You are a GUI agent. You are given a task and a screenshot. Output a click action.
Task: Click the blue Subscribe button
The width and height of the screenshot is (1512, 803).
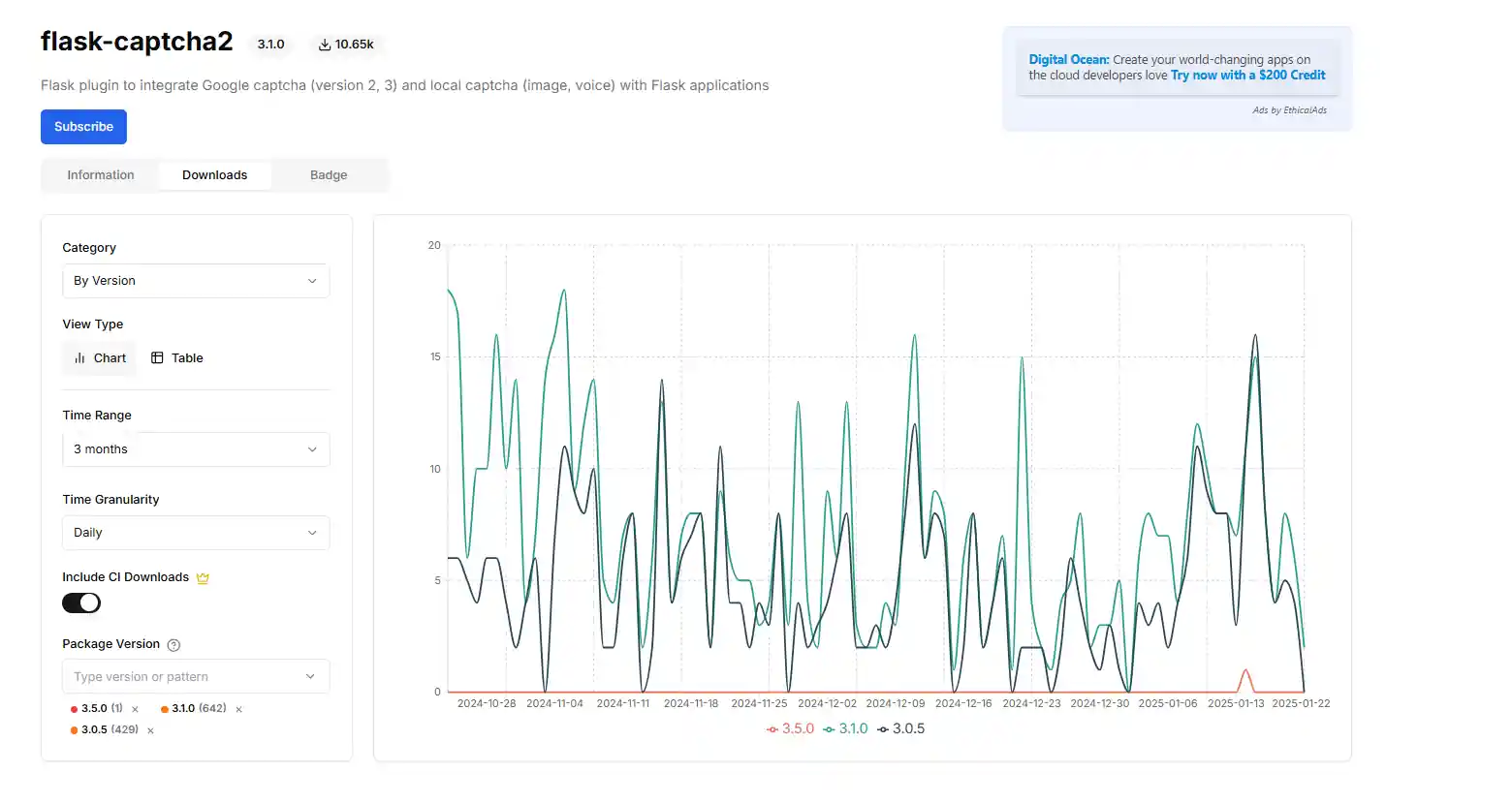pyautogui.click(x=83, y=127)
